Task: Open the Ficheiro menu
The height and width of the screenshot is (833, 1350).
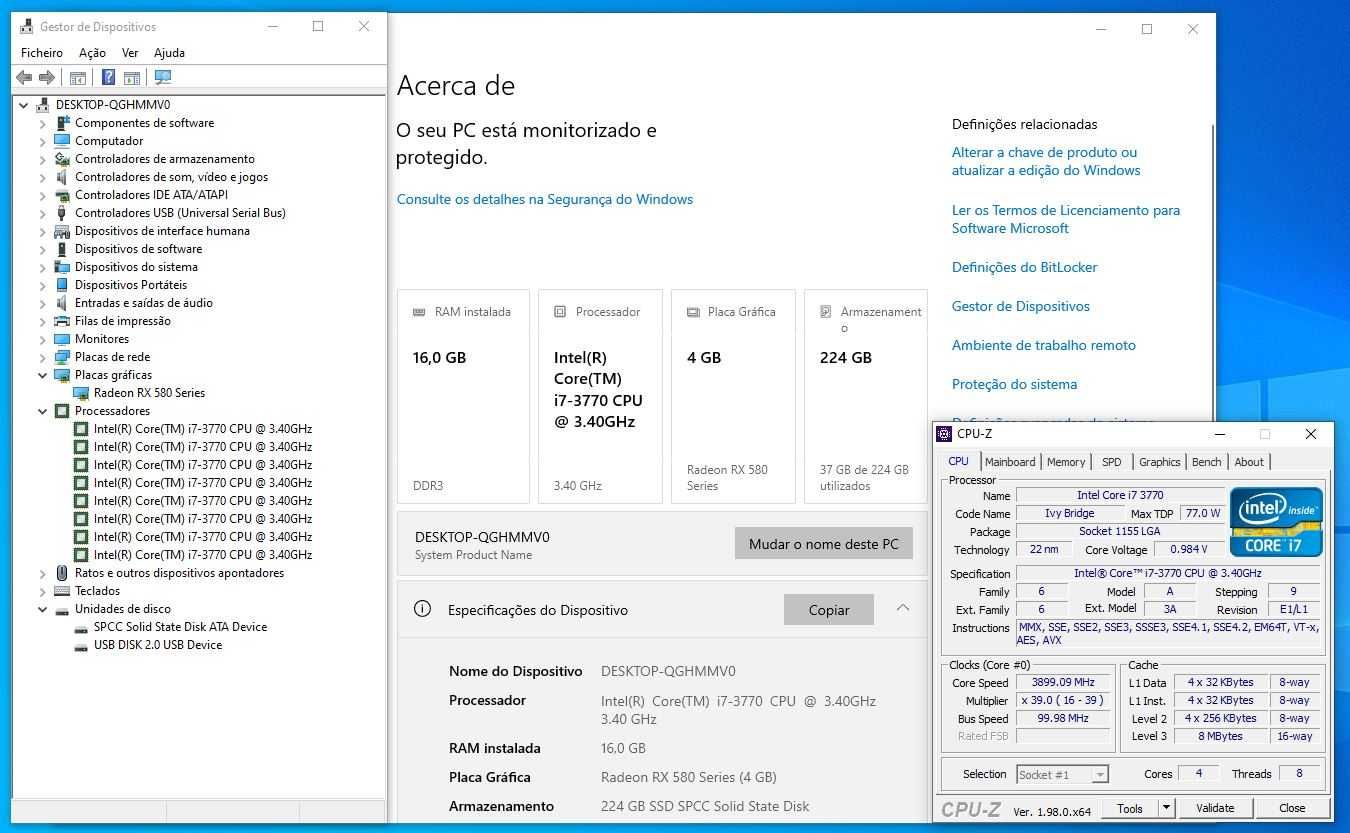Action: pos(42,53)
